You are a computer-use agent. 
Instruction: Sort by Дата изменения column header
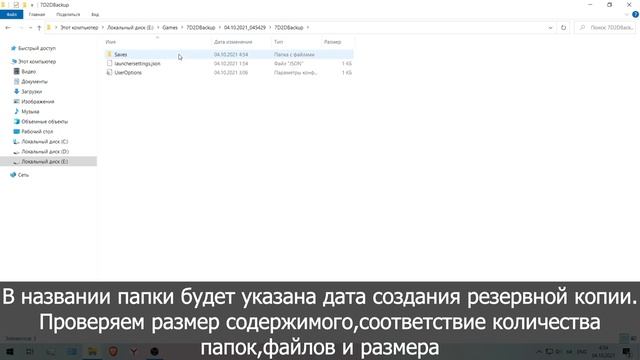coord(233,42)
